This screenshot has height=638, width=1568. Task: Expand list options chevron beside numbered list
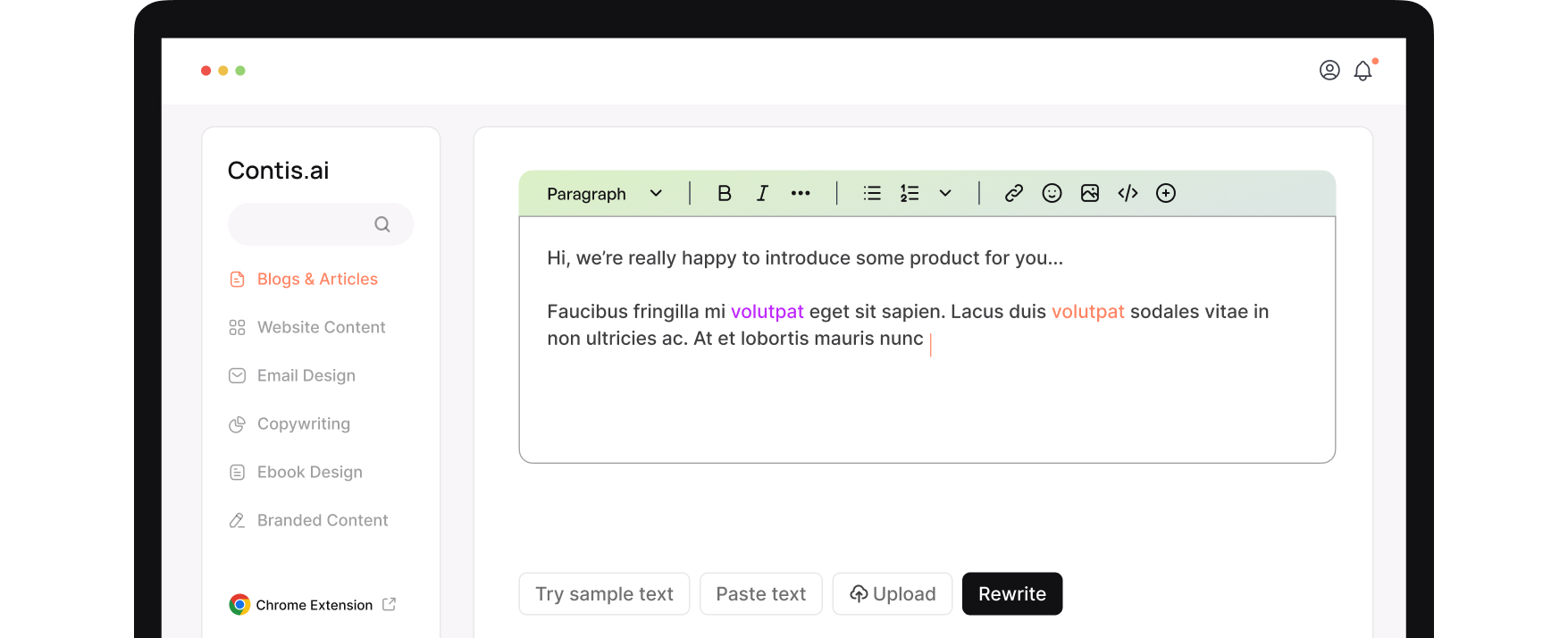pos(945,193)
